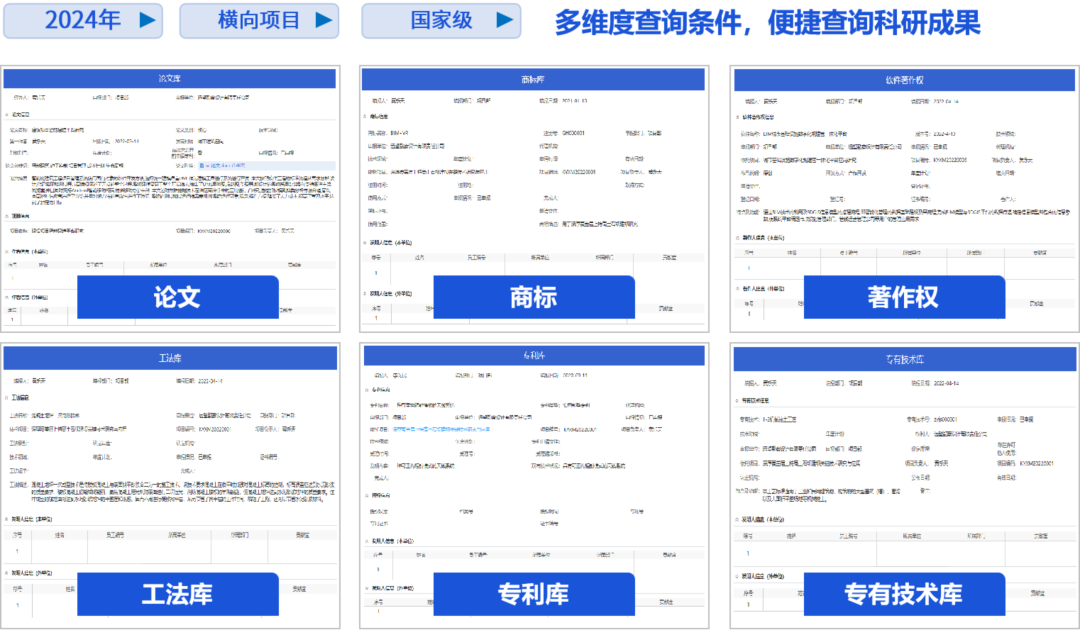1080x630 pixels.
Task: Select the blue 商标 label button
Action: 533,297
